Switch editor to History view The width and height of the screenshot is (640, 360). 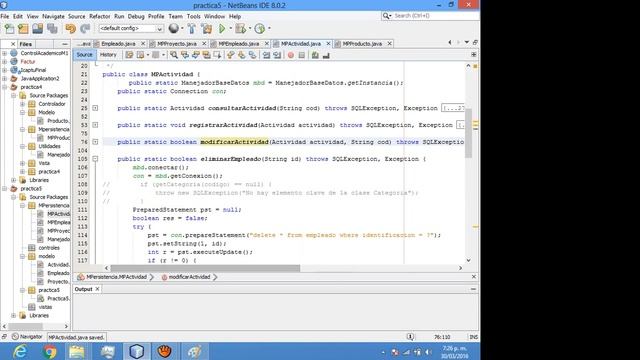[x=108, y=55]
